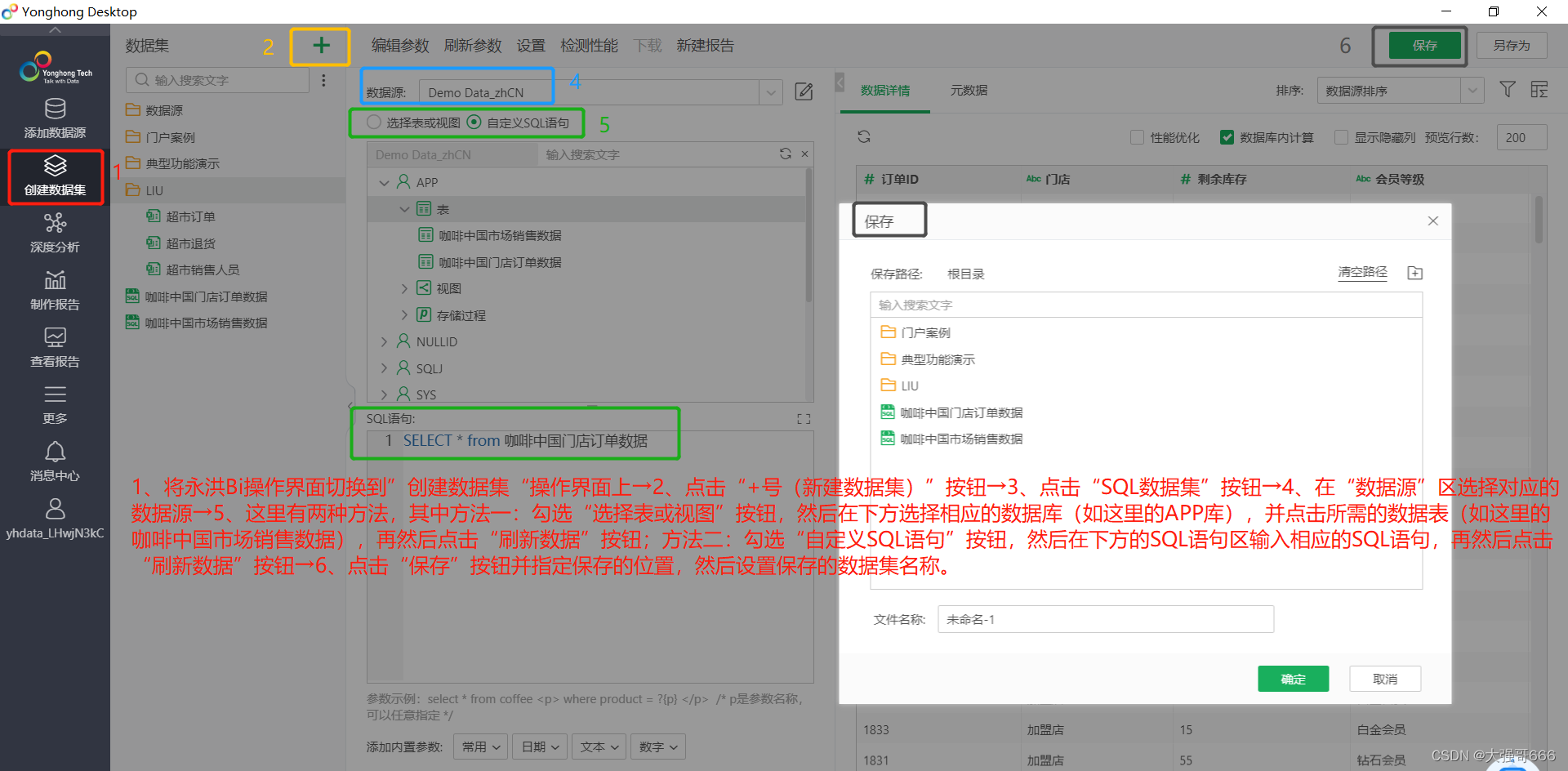Open 设置 in the top menu
Image resolution: width=1568 pixels, height=771 pixels.
(x=531, y=46)
